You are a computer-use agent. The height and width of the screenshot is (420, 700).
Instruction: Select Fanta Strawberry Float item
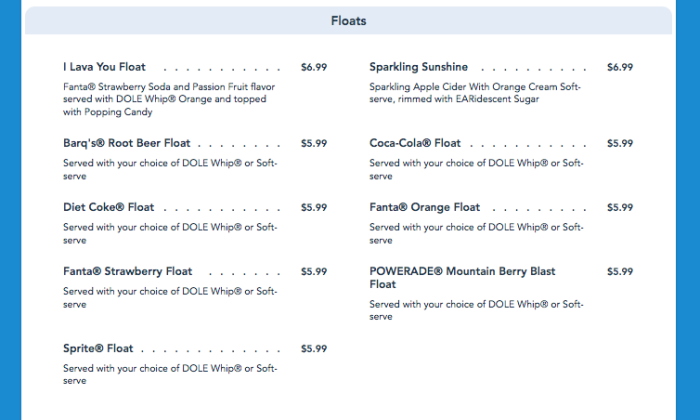127,271
